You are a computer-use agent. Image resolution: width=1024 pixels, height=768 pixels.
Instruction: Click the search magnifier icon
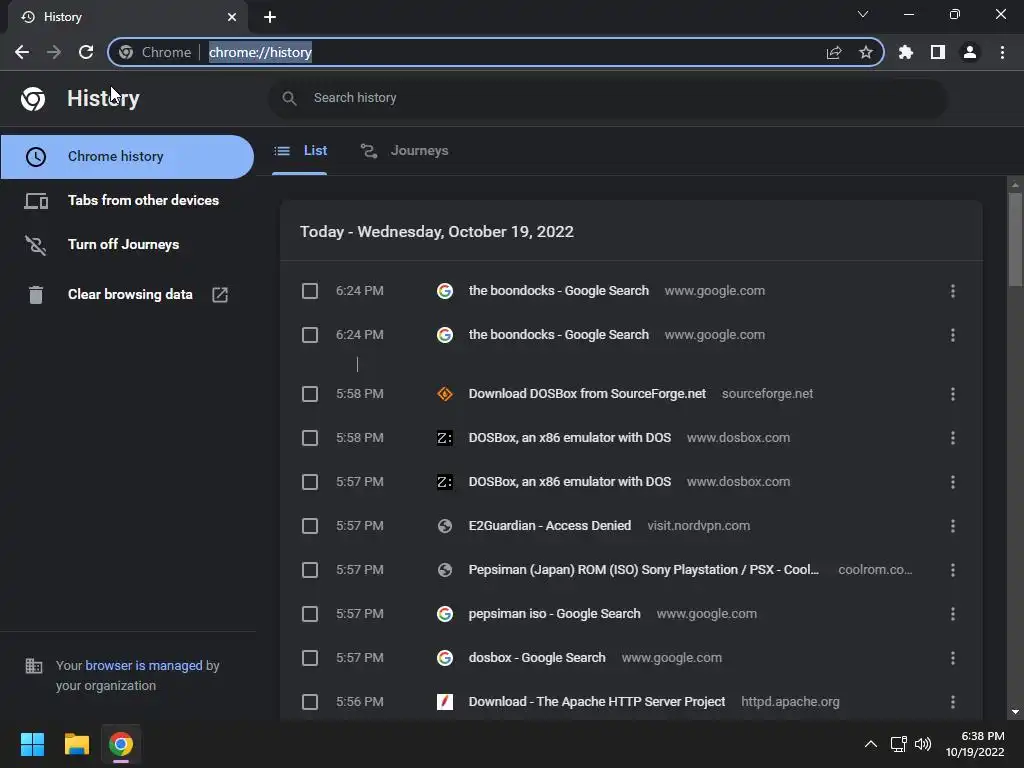tap(289, 99)
